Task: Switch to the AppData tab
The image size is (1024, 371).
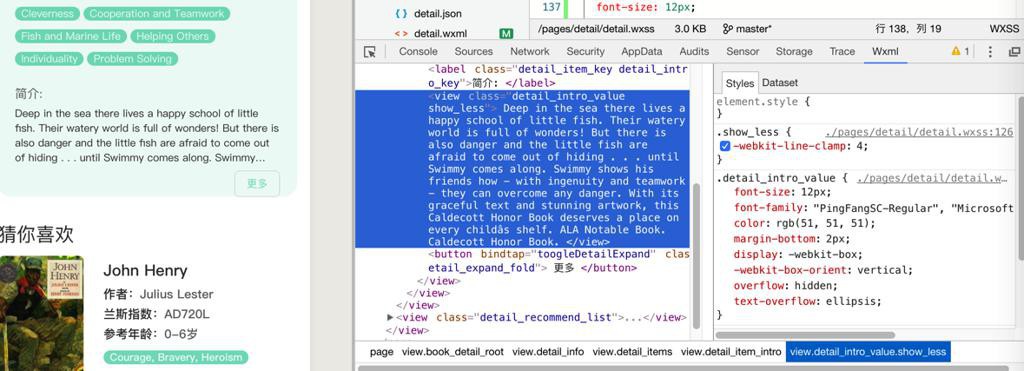Action: pos(641,52)
